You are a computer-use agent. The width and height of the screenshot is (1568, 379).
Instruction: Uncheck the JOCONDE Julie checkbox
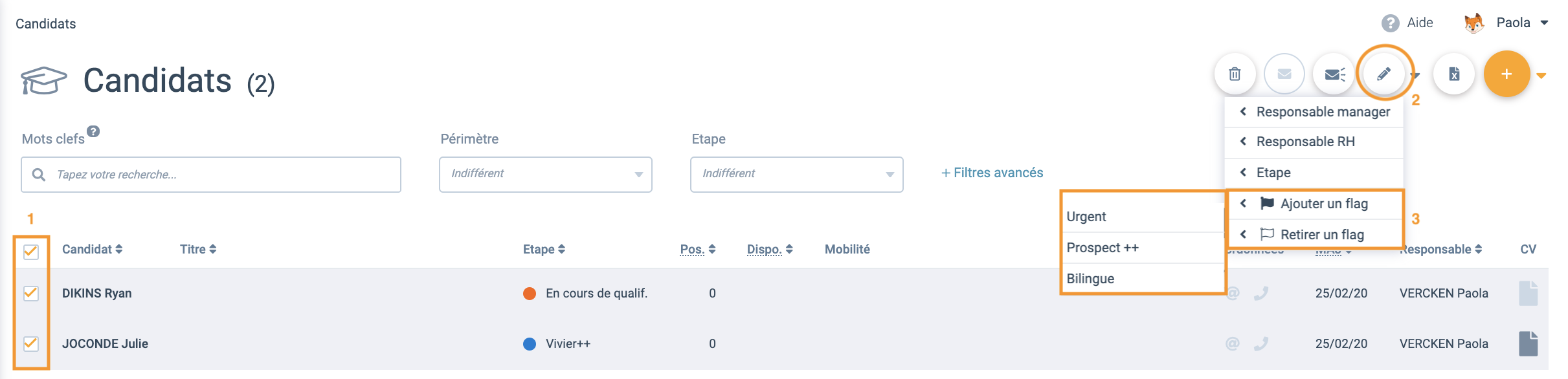(30, 343)
